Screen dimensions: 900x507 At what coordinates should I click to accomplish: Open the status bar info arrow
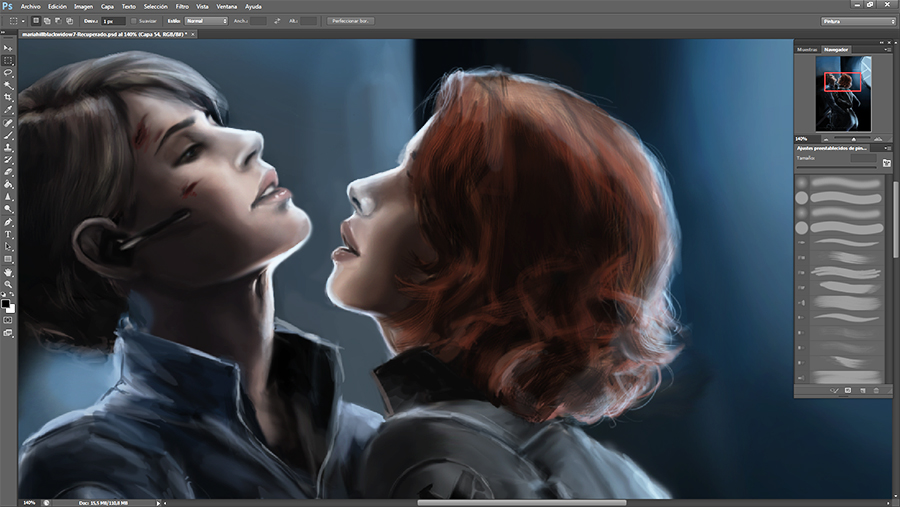pyautogui.click(x=158, y=503)
